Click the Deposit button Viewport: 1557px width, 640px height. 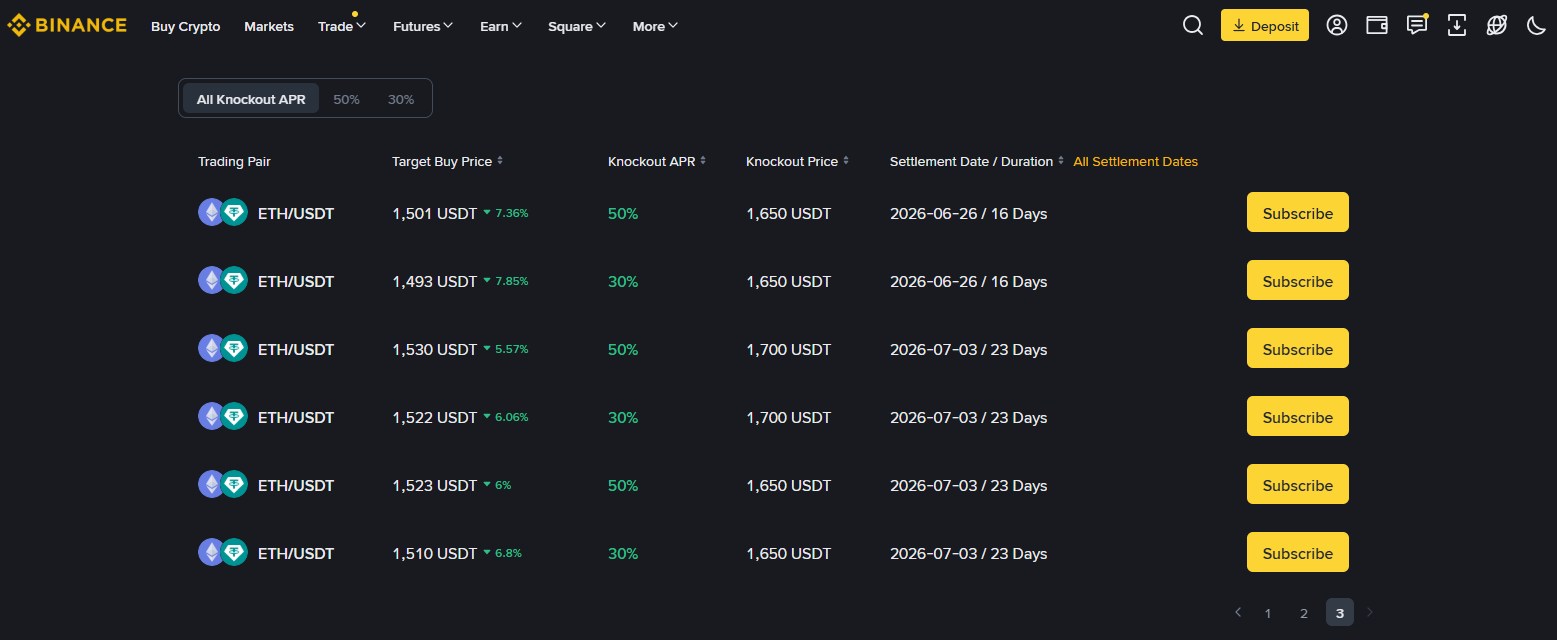[1265, 26]
